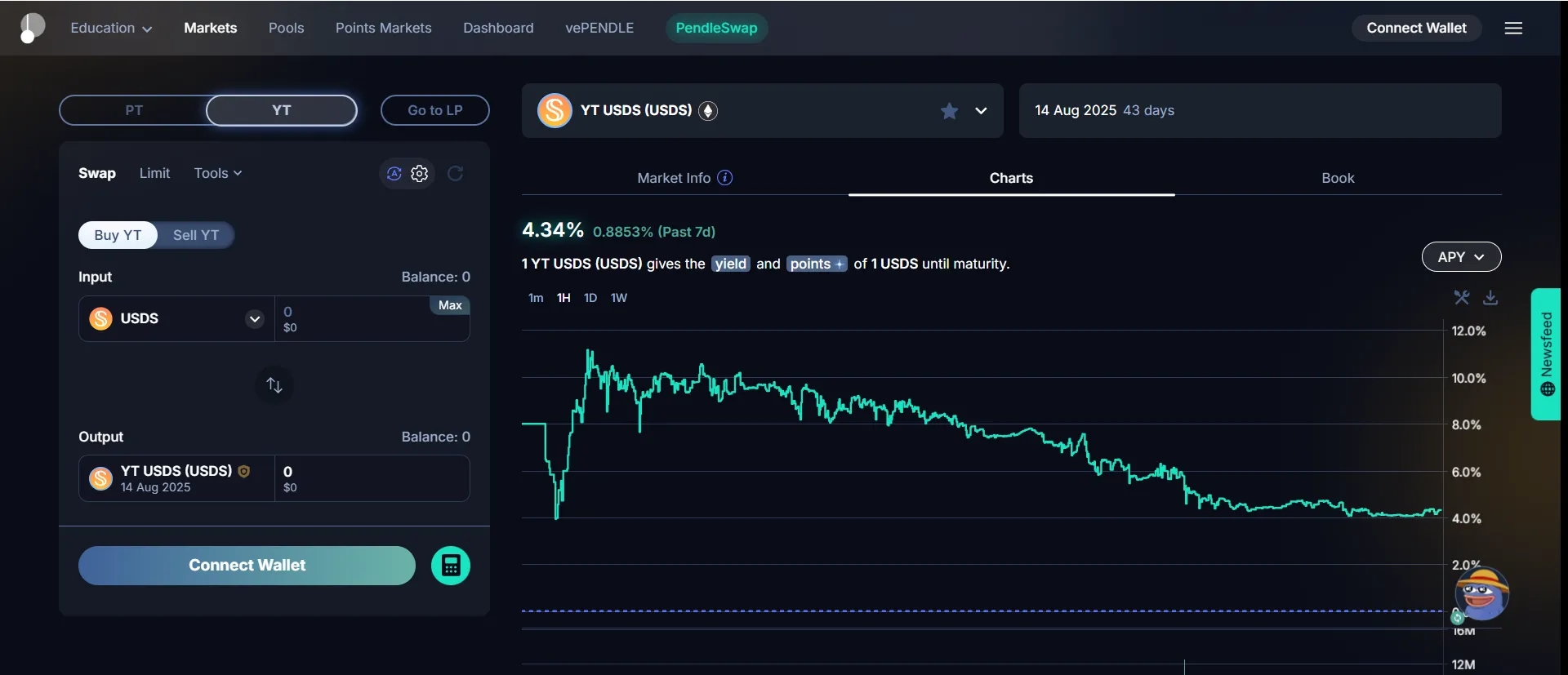Click the Ethereum chain icon next to YT USDS
The width and height of the screenshot is (1568, 675).
click(x=708, y=111)
